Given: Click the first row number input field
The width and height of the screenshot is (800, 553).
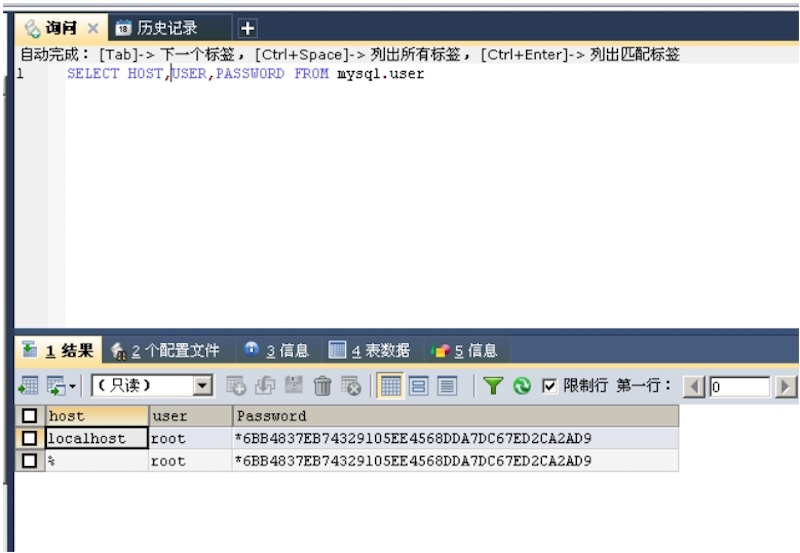Looking at the screenshot, I should (739, 386).
